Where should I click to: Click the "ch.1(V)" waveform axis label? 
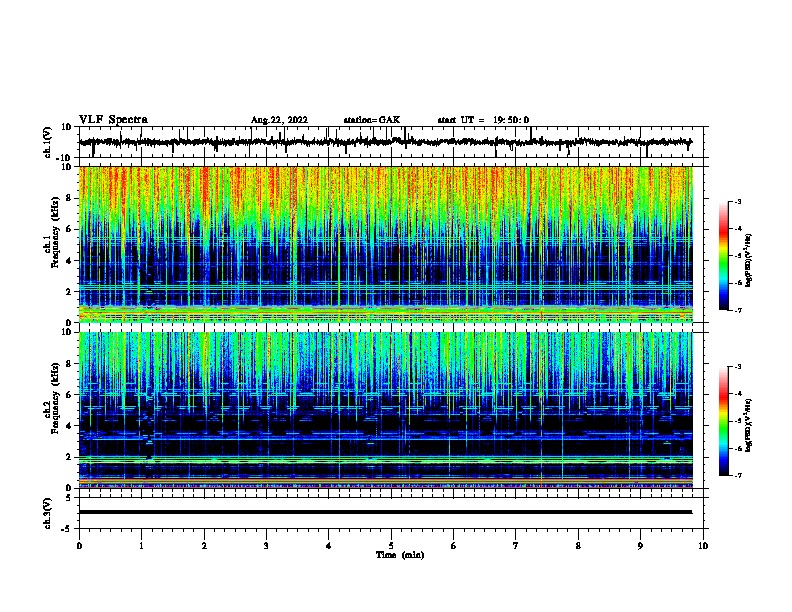[48, 142]
